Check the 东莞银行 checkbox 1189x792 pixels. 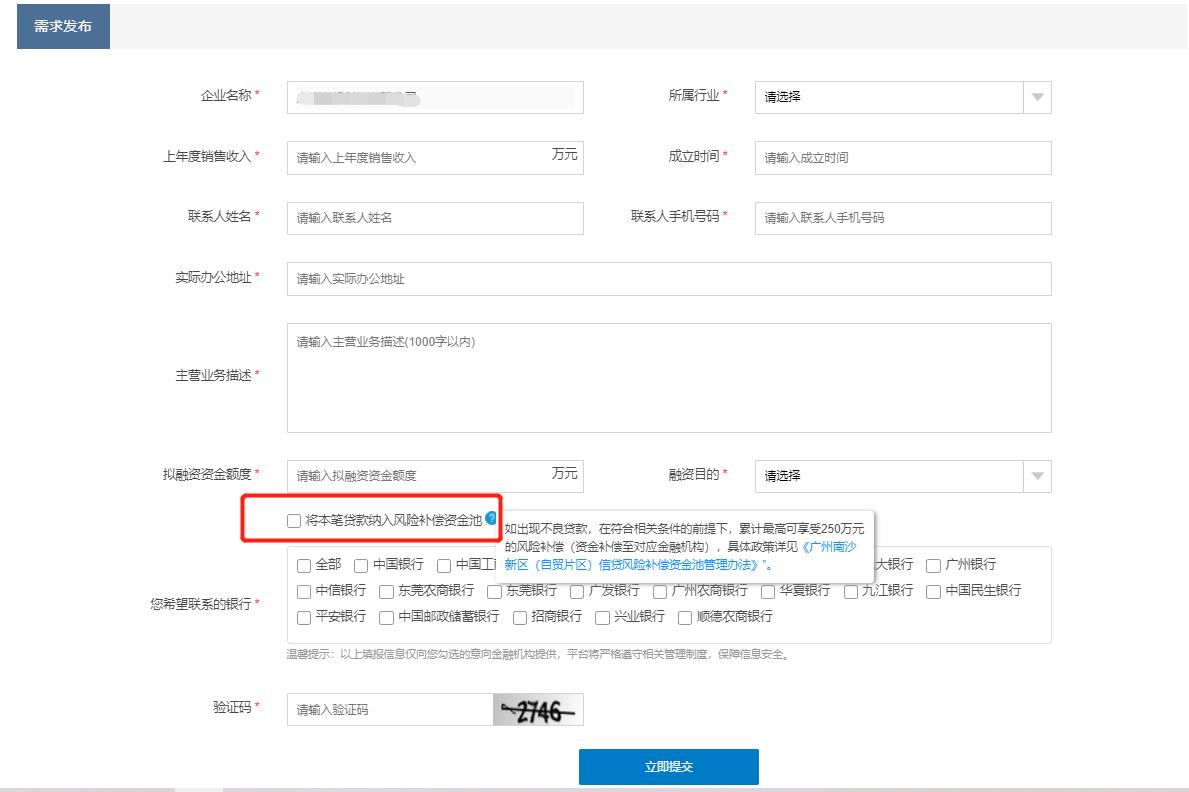click(494, 591)
